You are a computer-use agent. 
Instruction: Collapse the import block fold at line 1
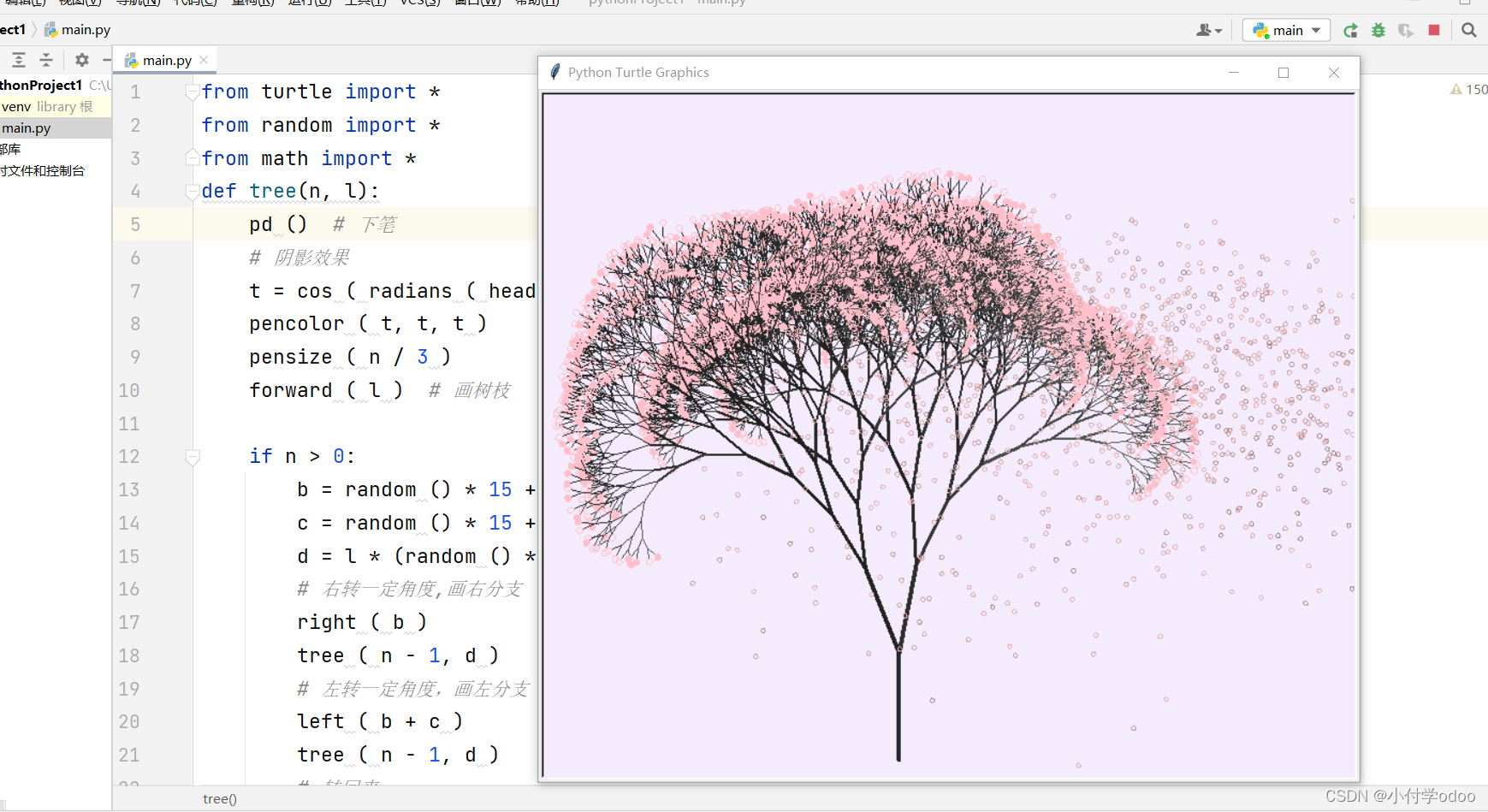[x=193, y=92]
